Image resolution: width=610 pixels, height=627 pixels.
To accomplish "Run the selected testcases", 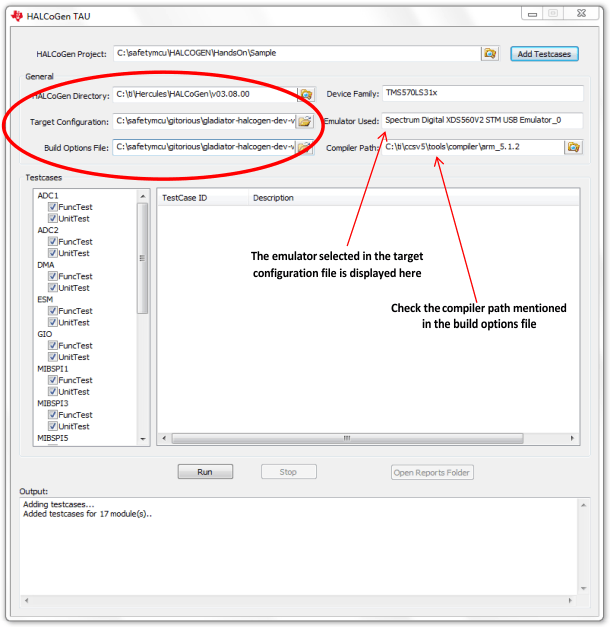I will pyautogui.click(x=205, y=472).
